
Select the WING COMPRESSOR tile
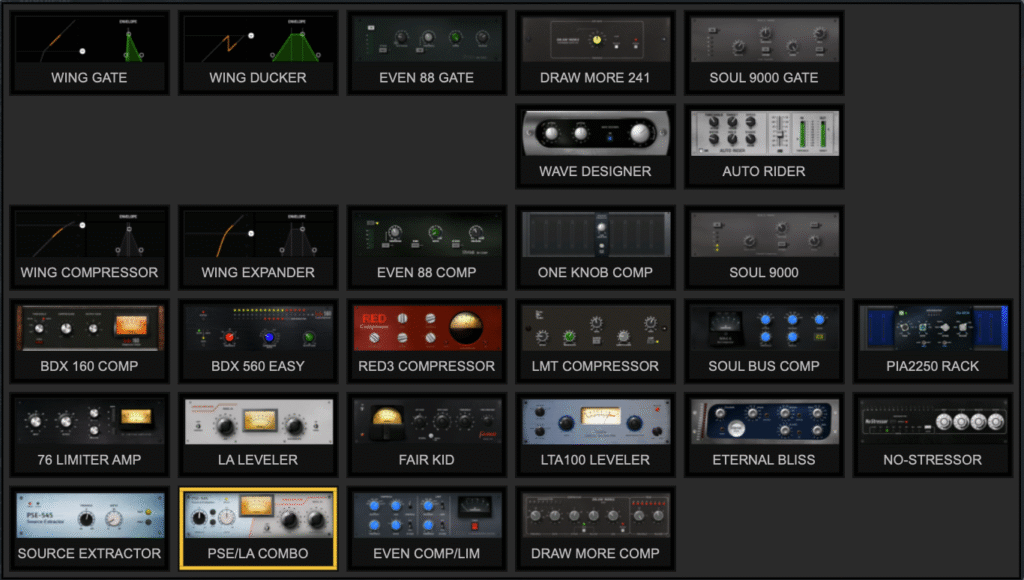[89, 248]
